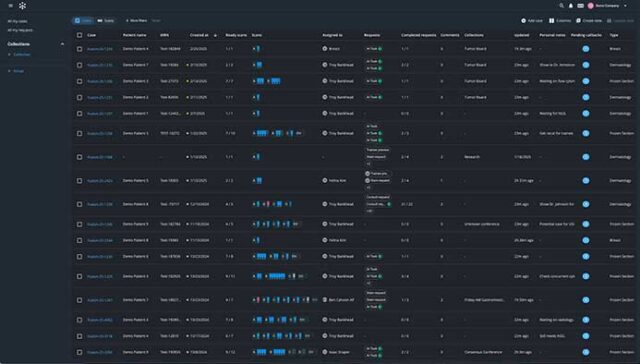Click the Create note button

[x=589, y=20]
